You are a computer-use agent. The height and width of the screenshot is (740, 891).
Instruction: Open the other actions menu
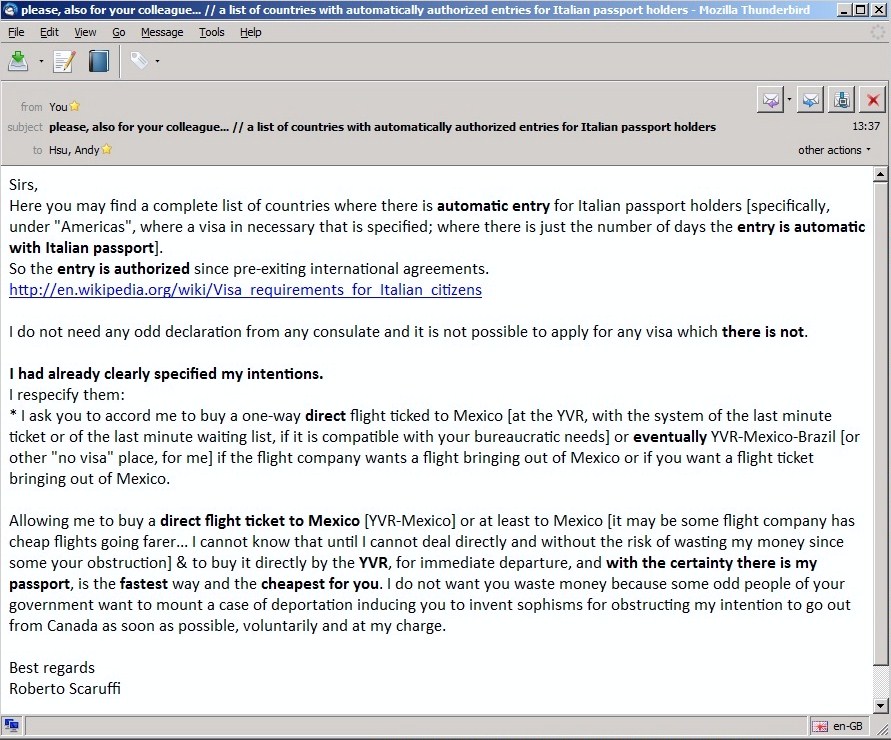point(834,150)
